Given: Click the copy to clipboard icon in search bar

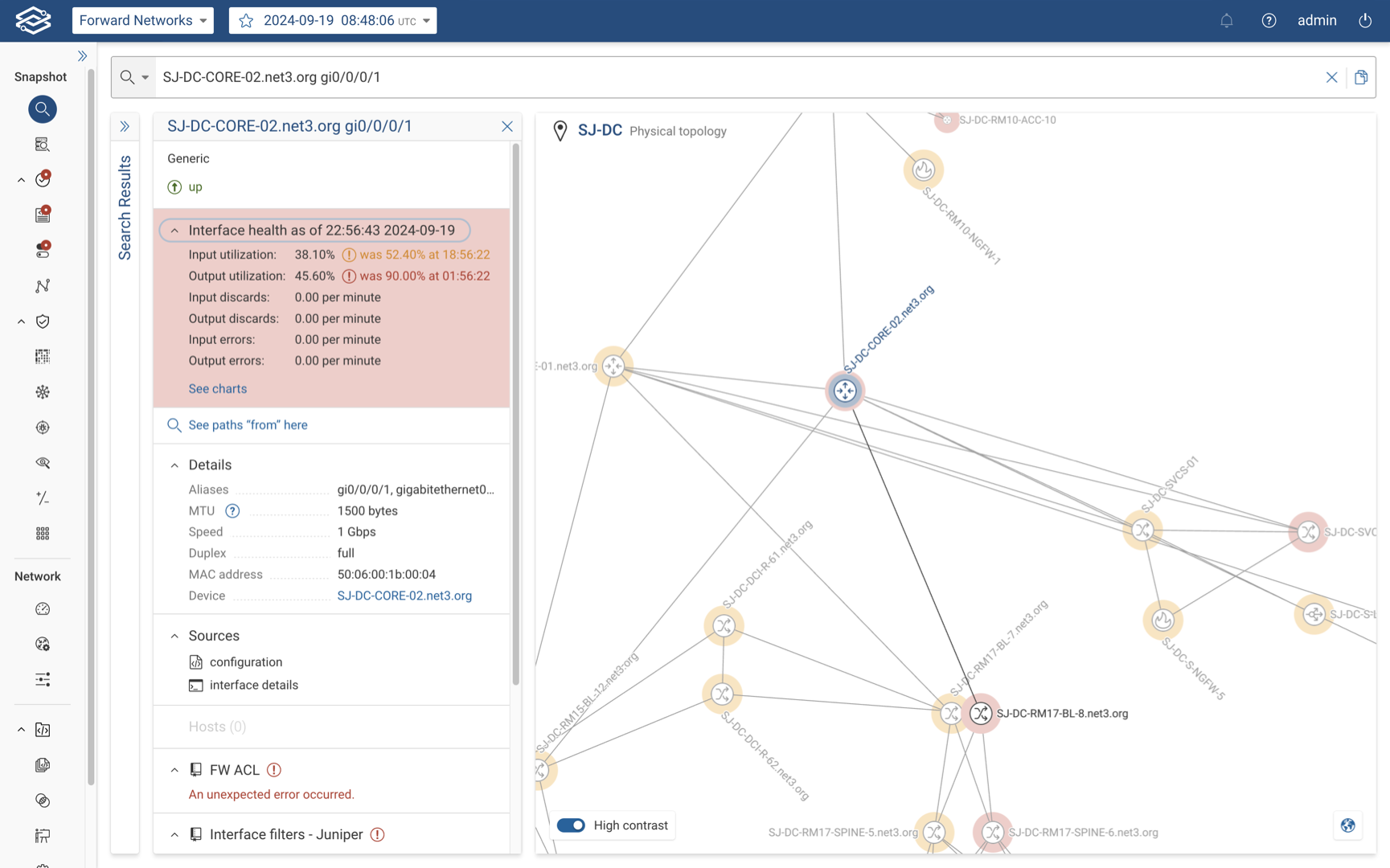Looking at the screenshot, I should tap(1360, 77).
